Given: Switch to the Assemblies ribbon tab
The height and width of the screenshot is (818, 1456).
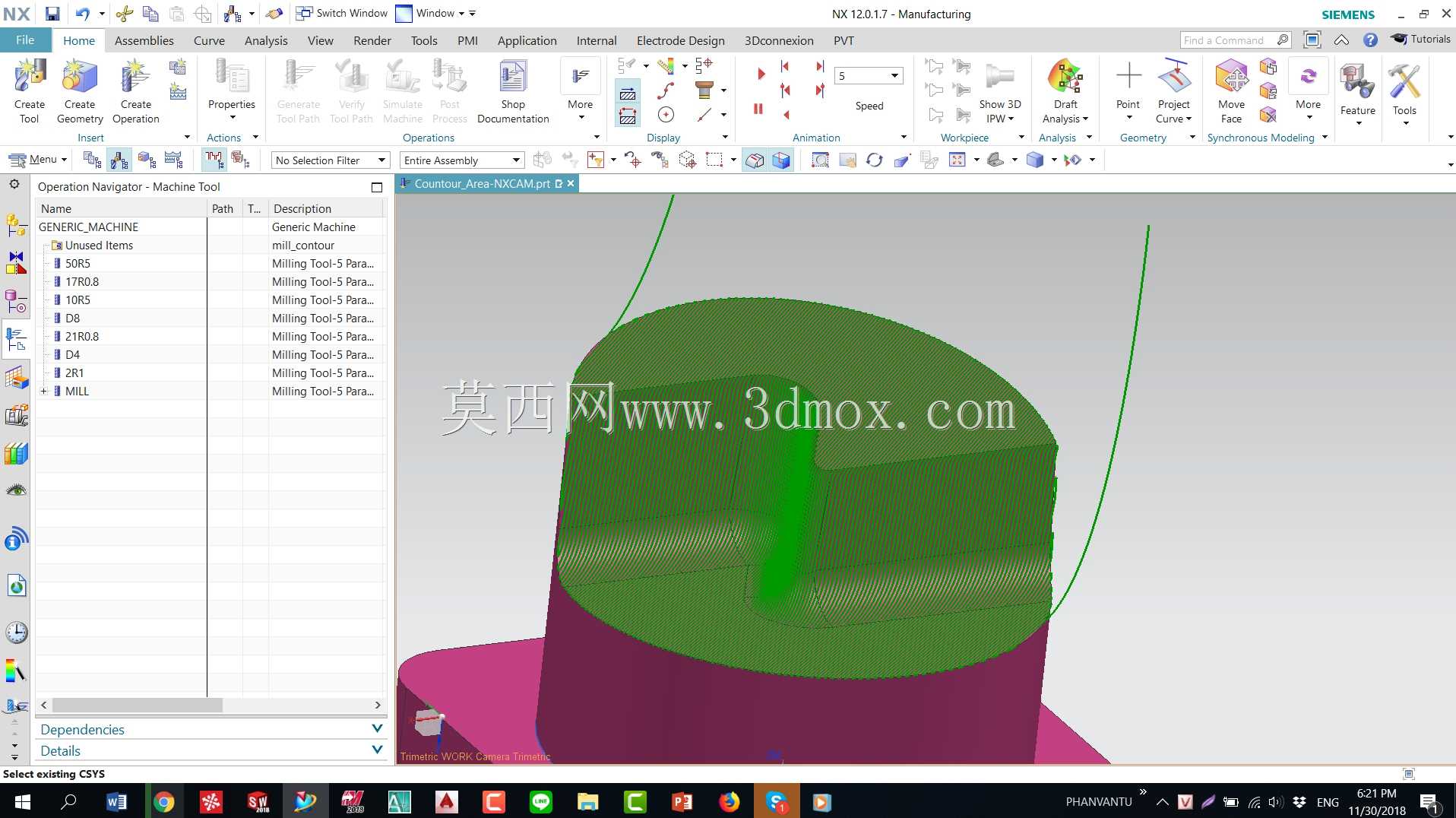Looking at the screenshot, I should tap(144, 40).
